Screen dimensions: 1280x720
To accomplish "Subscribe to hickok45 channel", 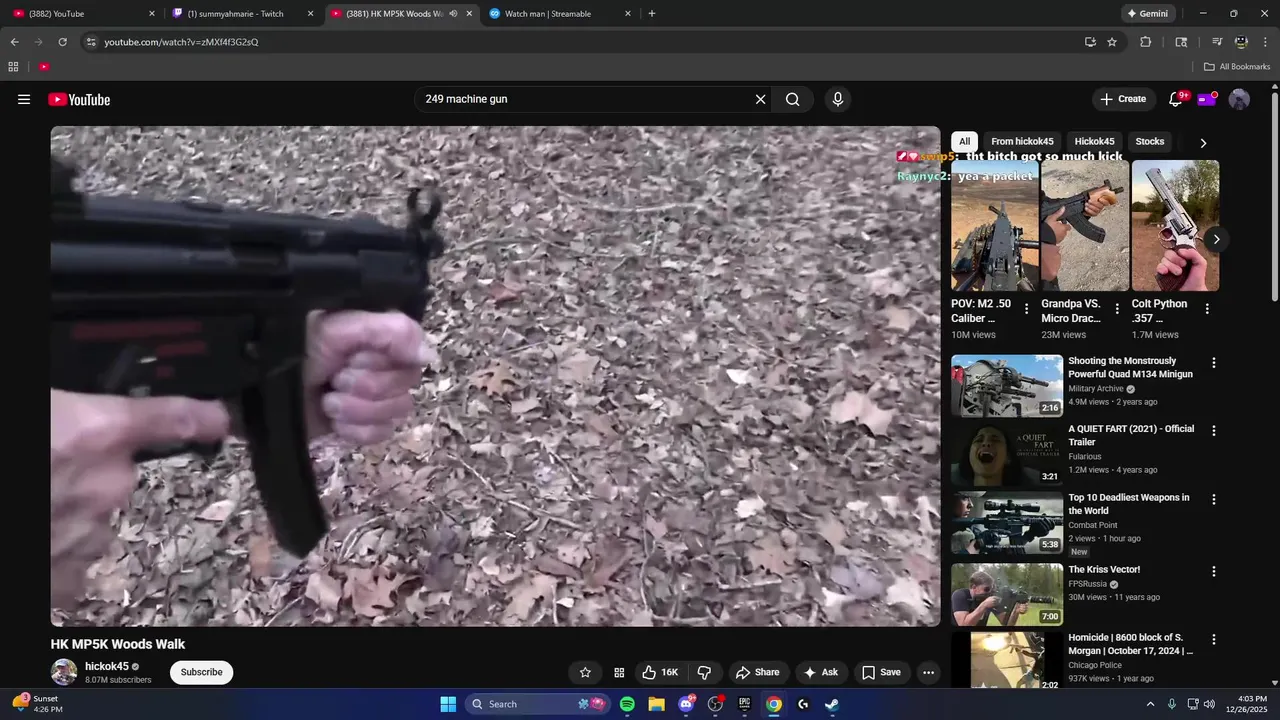I will (201, 672).
